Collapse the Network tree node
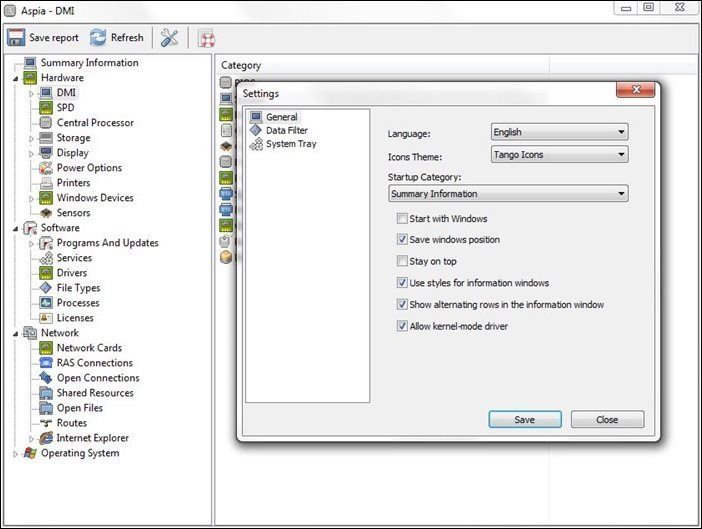Screen dimensions: 702x529 [16, 334]
